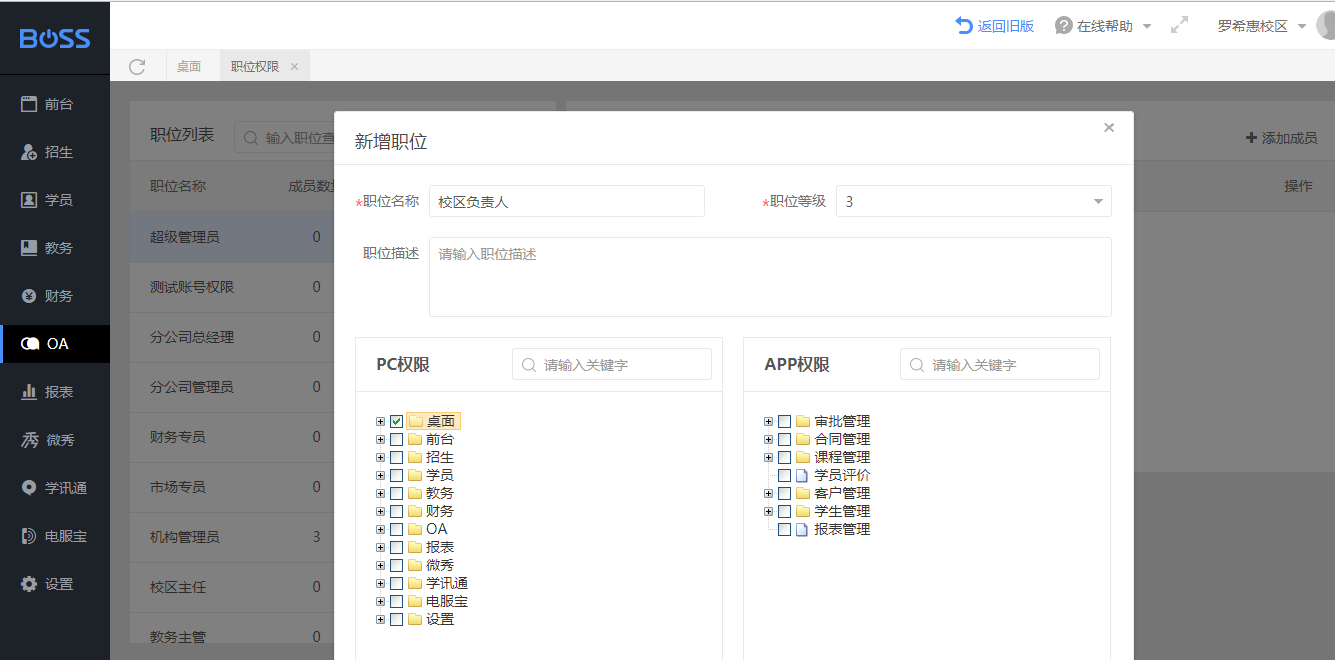Open the 电服宝 sidebar section

pyautogui.click(x=55, y=536)
